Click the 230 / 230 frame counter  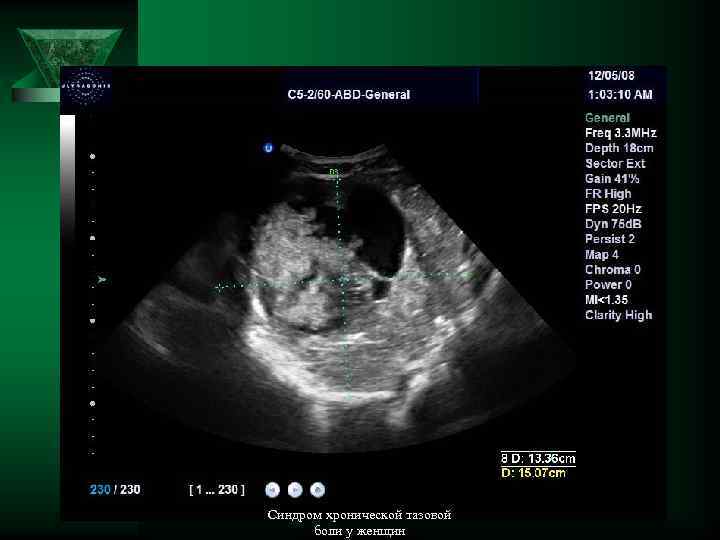(115, 489)
